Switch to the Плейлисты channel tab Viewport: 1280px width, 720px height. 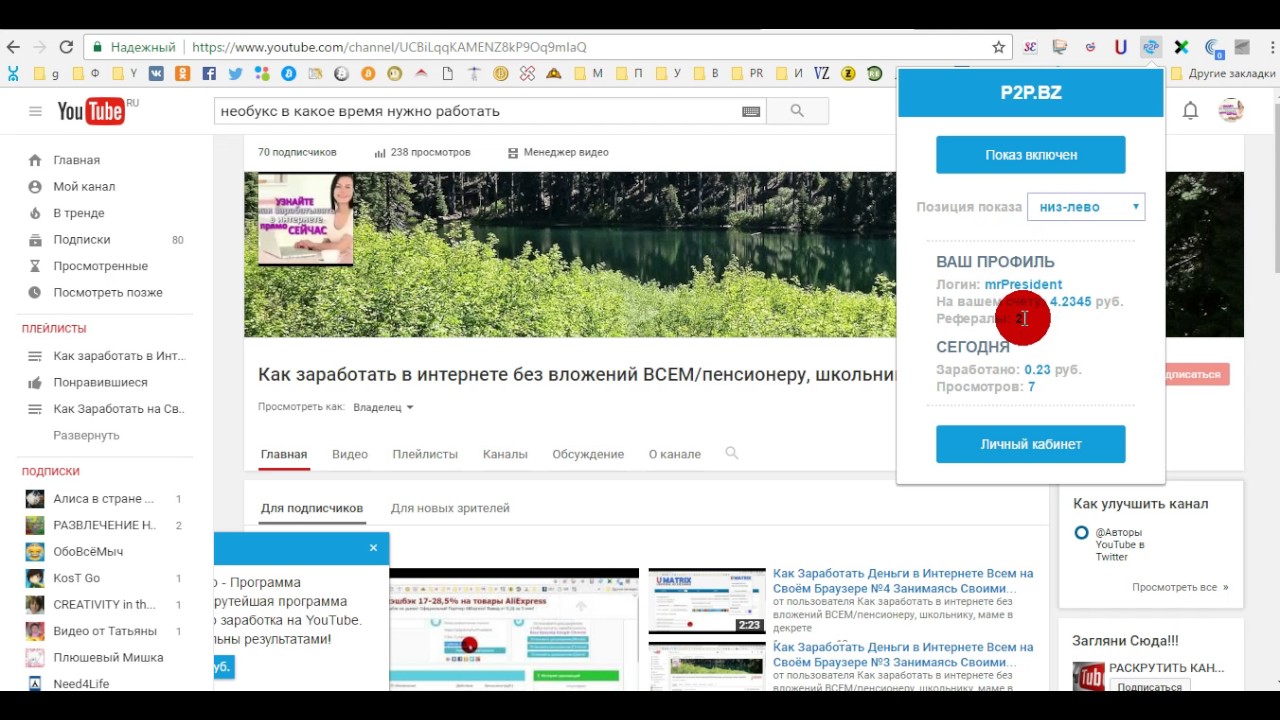click(425, 454)
